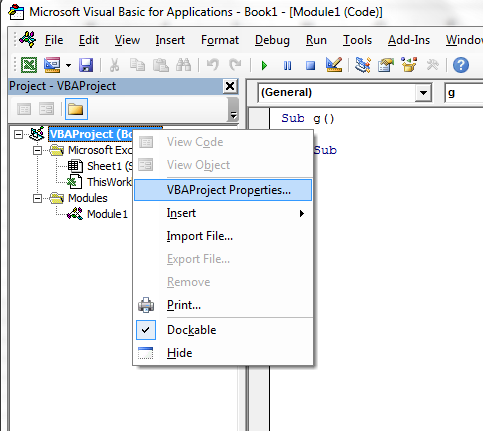Viewport: 483px width, 431px height.
Task: Open the Debug menu
Action: click(x=272, y=40)
